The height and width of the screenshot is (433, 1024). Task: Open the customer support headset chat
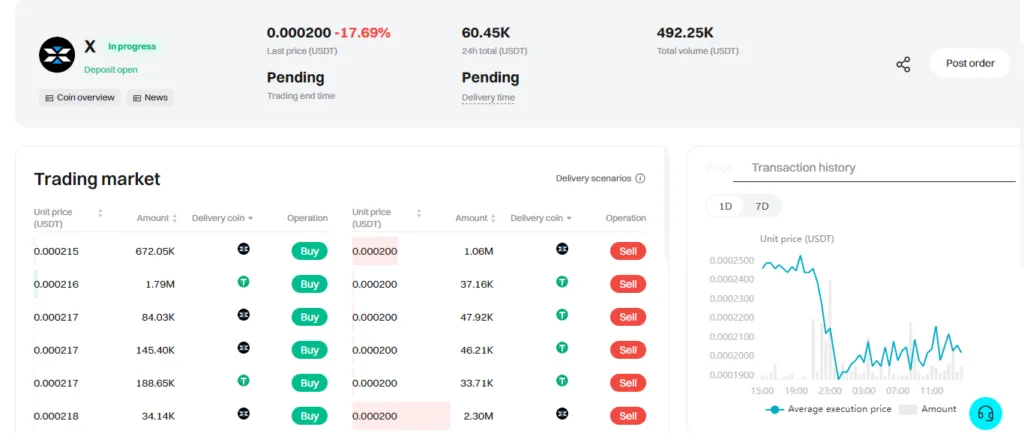(985, 413)
